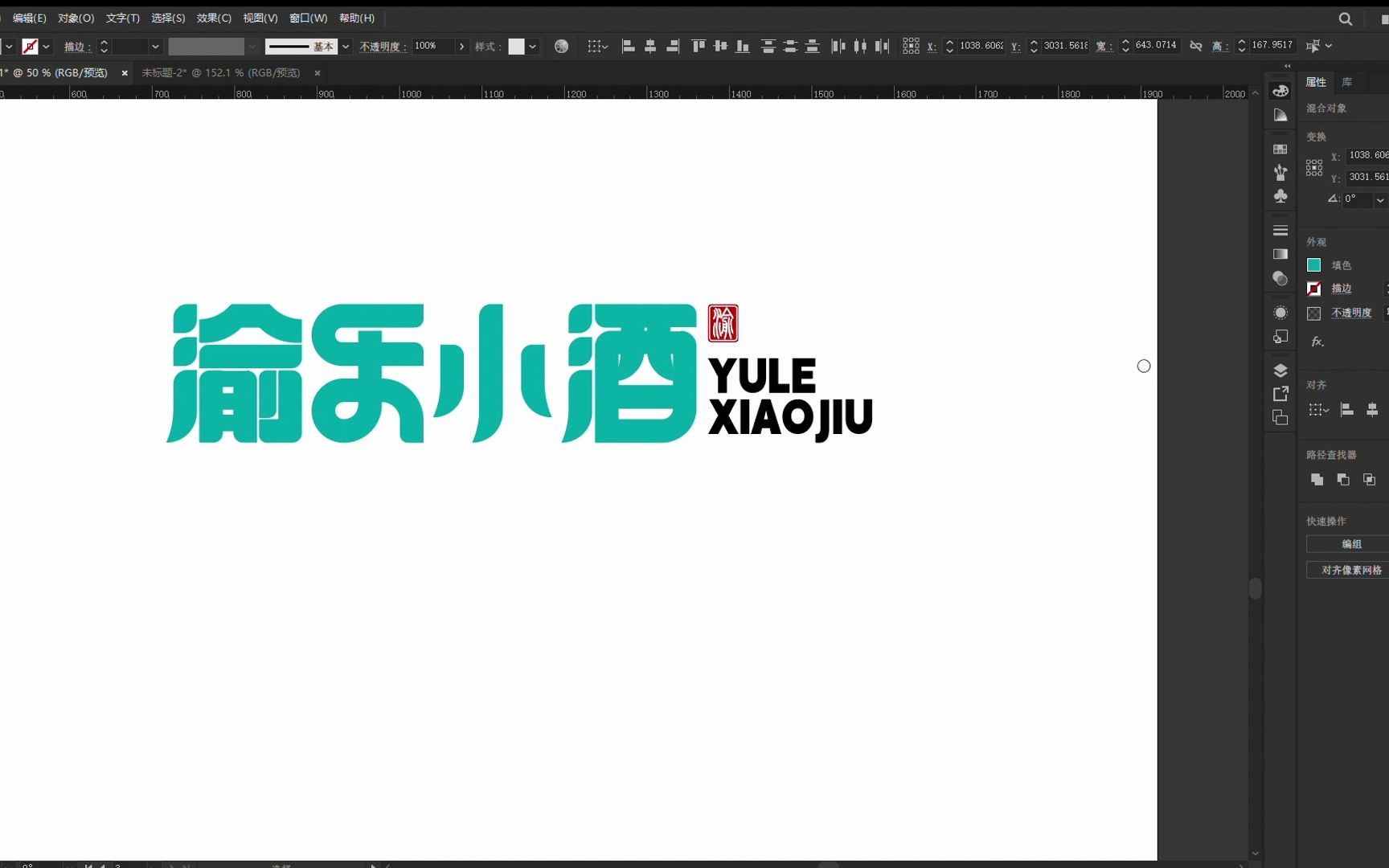Open the Gradient panel icon
The width and height of the screenshot is (1389, 868).
(x=1280, y=254)
